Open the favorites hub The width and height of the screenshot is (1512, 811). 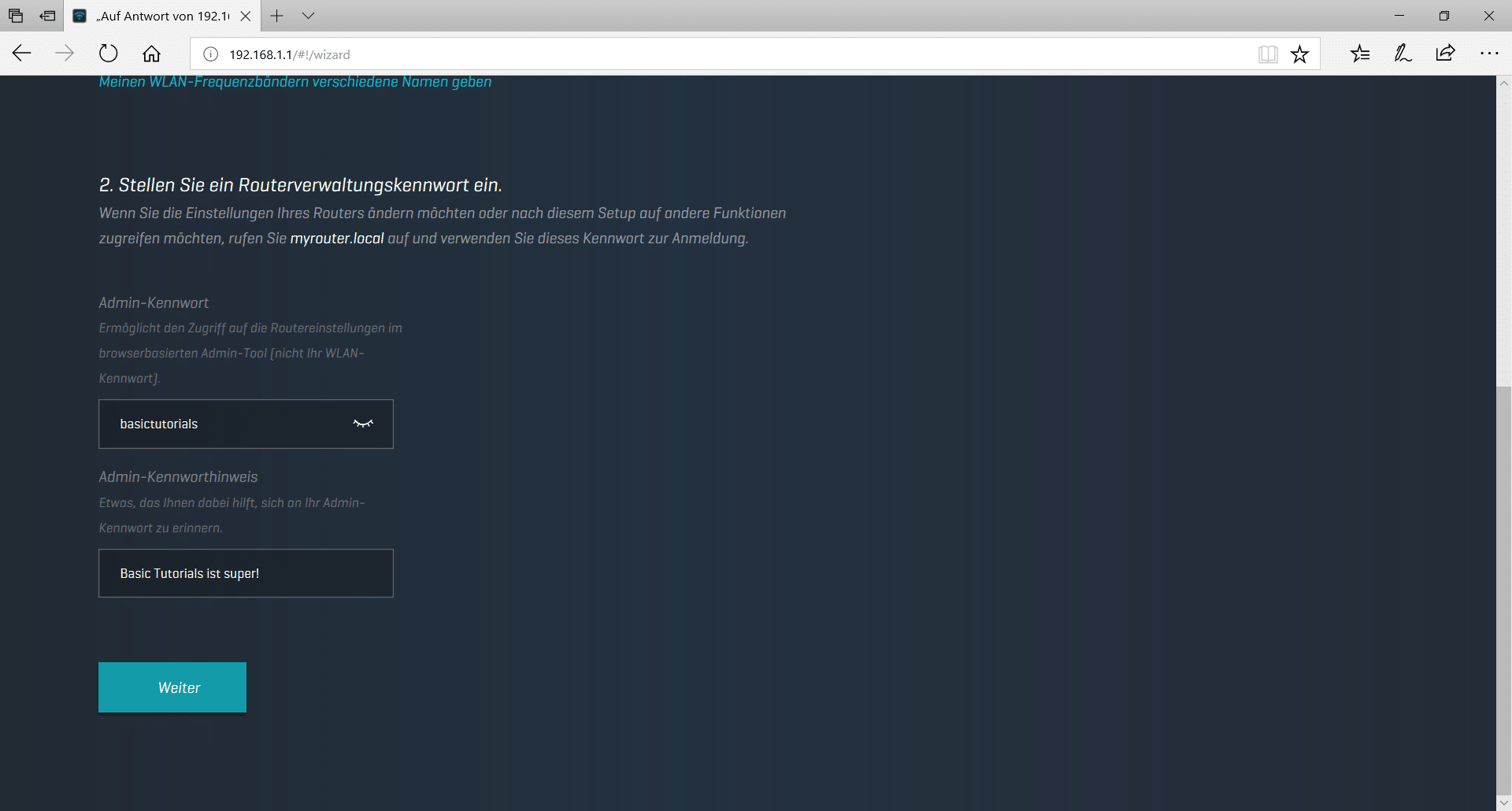pyautogui.click(x=1360, y=54)
